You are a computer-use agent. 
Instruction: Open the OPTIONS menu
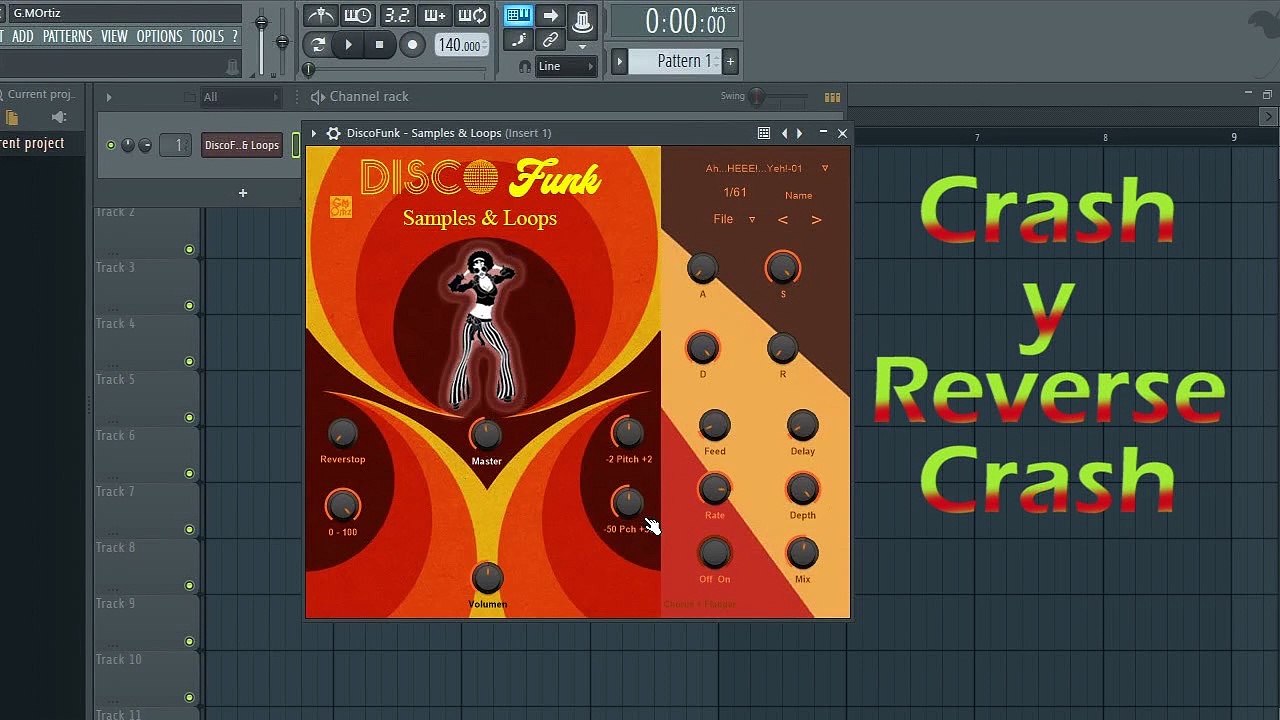point(159,36)
